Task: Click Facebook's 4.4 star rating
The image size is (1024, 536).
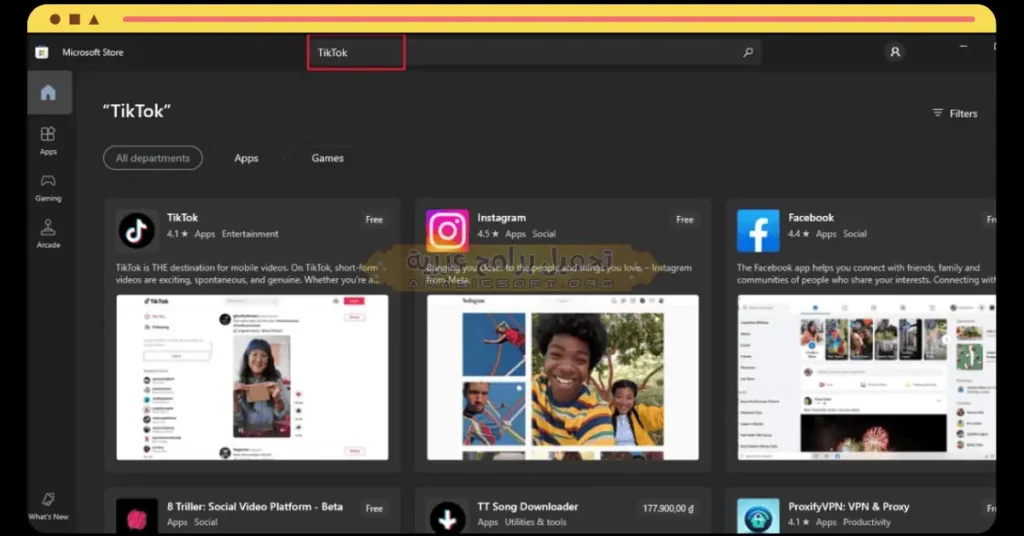Action: click(x=799, y=234)
